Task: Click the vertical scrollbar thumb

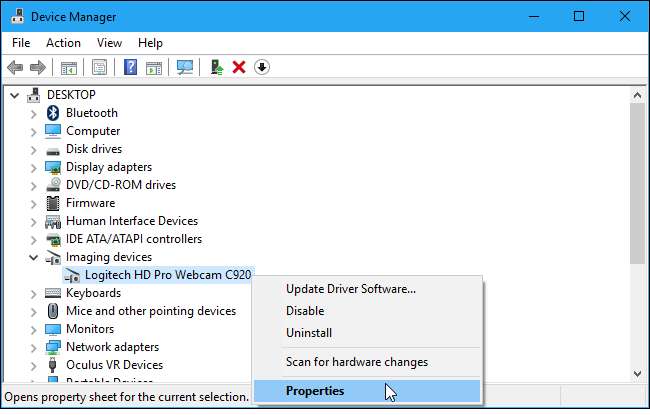Action: point(638,183)
